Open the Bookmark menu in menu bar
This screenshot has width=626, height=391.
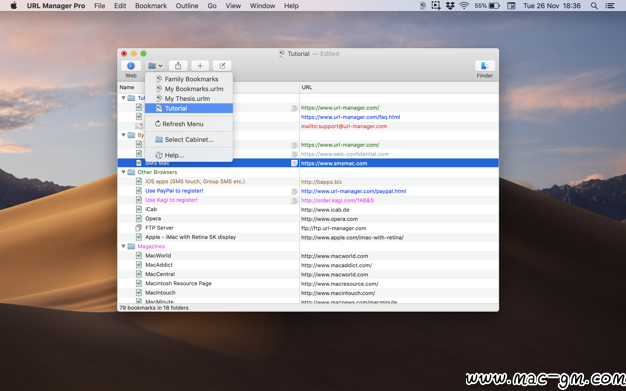[151, 6]
